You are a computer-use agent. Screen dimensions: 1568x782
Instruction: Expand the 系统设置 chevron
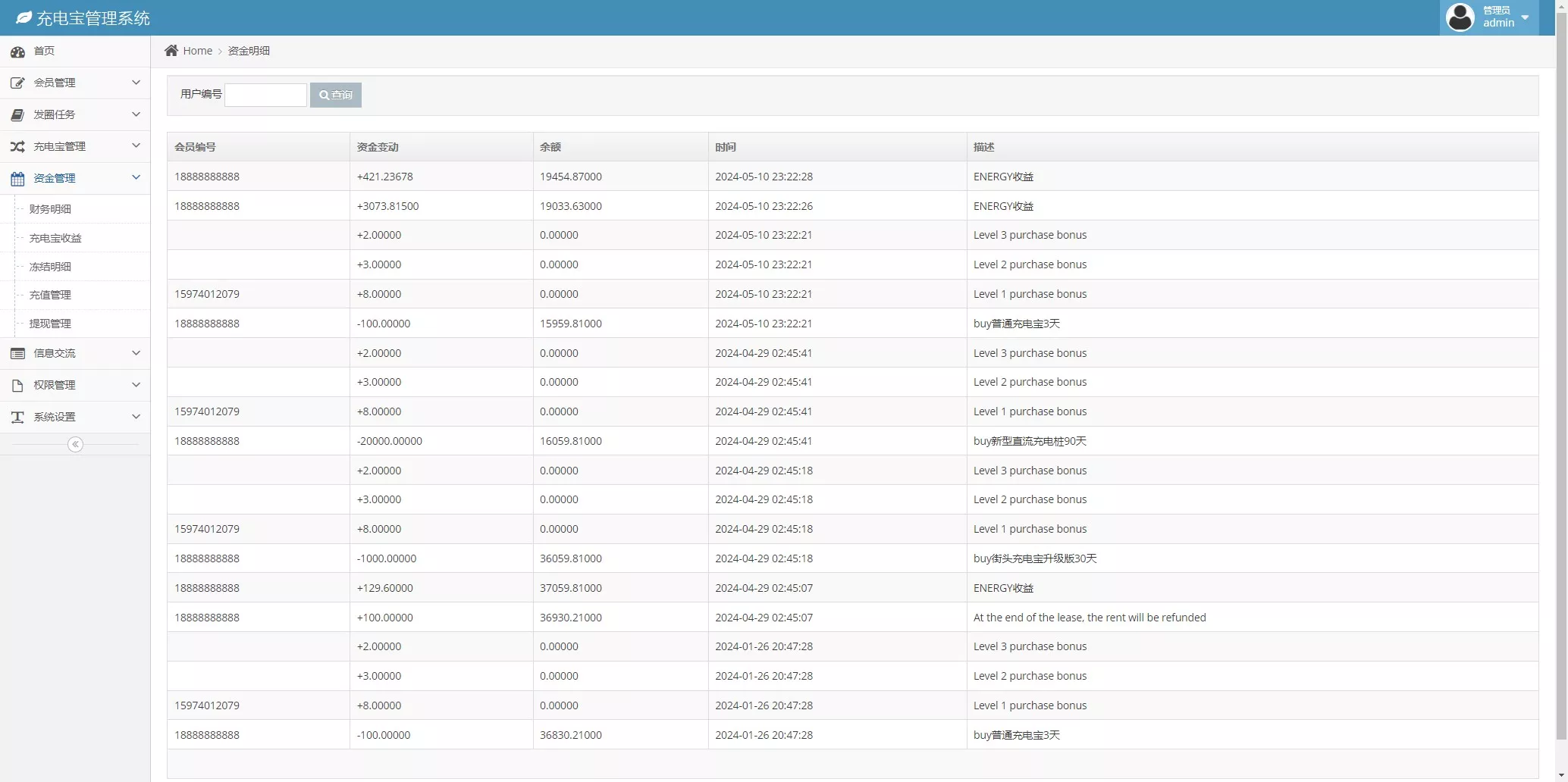(x=136, y=417)
